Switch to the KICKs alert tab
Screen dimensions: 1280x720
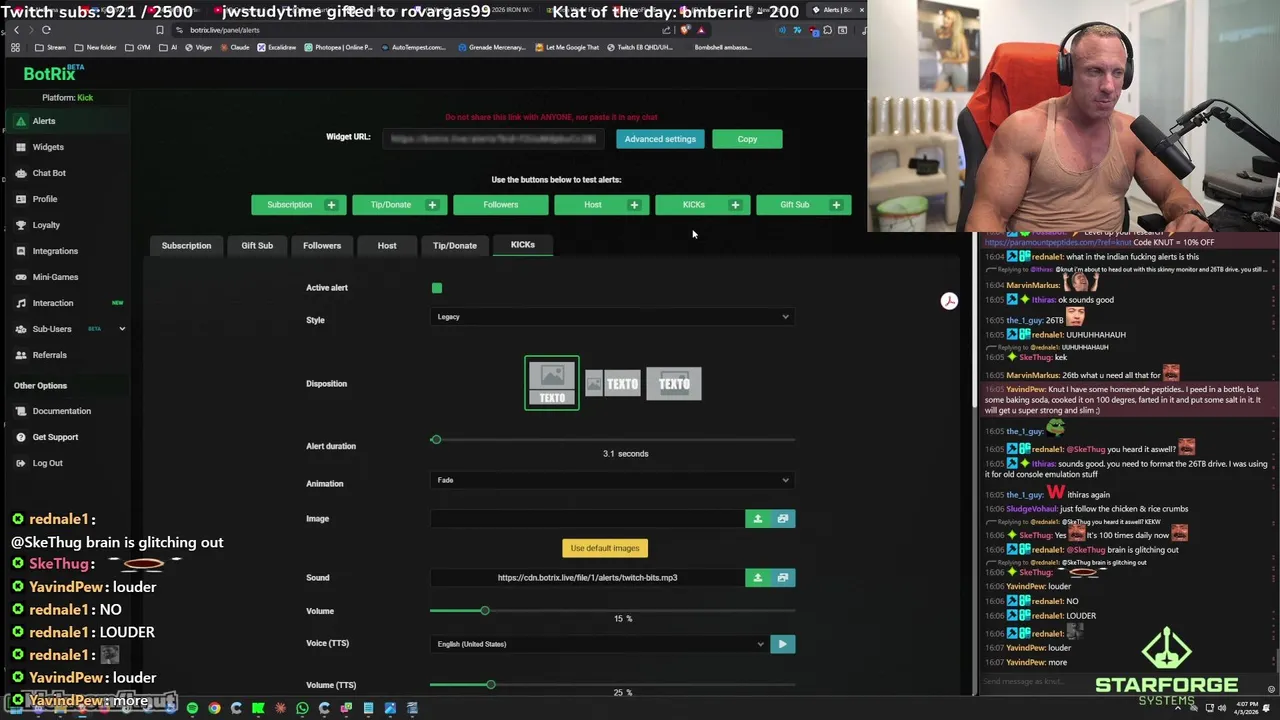pos(523,245)
